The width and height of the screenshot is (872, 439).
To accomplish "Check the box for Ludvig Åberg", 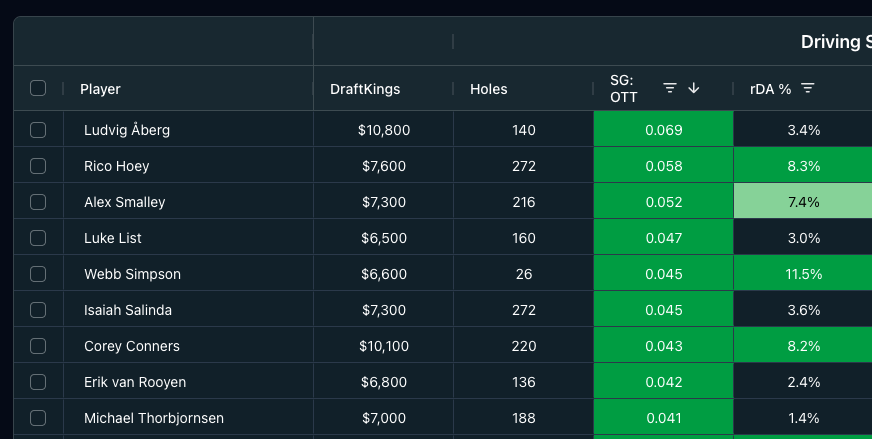I will tap(38, 130).
